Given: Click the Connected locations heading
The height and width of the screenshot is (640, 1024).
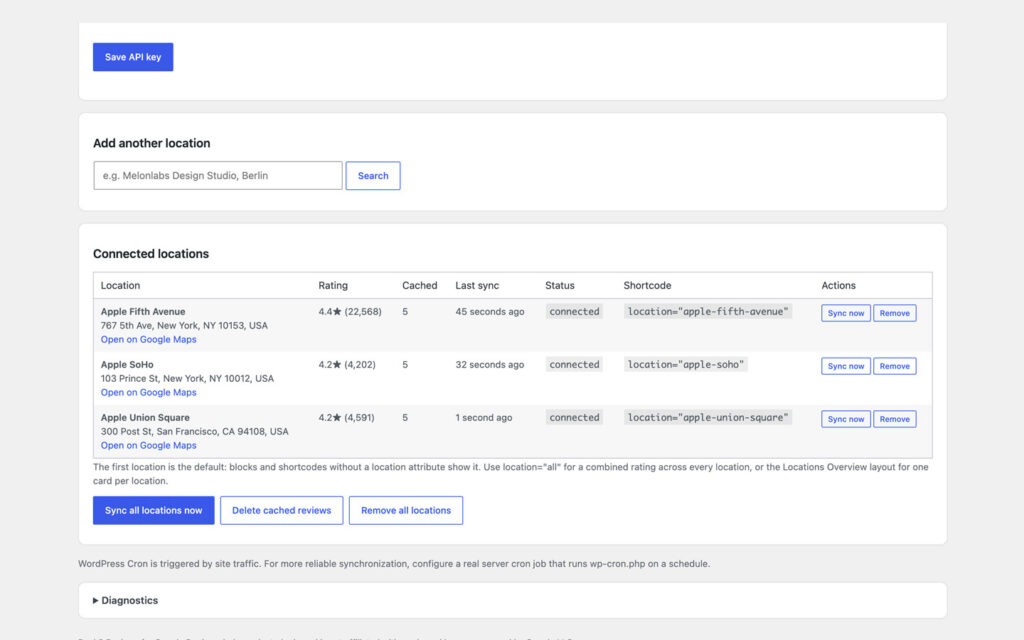Looking at the screenshot, I should 151,253.
